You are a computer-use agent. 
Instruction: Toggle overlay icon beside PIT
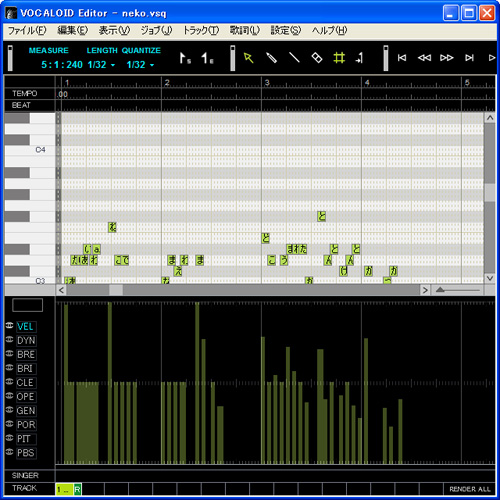[x=9, y=437]
